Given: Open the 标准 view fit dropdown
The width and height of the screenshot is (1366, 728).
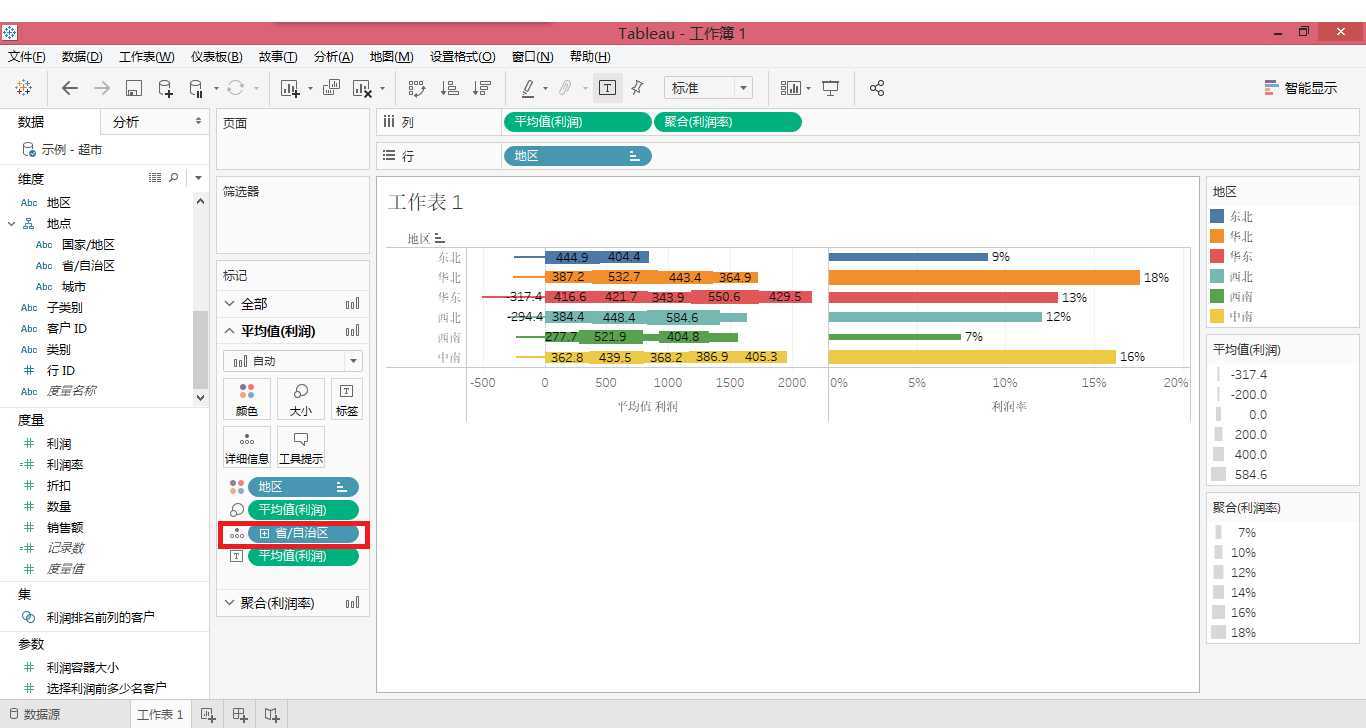Looking at the screenshot, I should pos(708,88).
